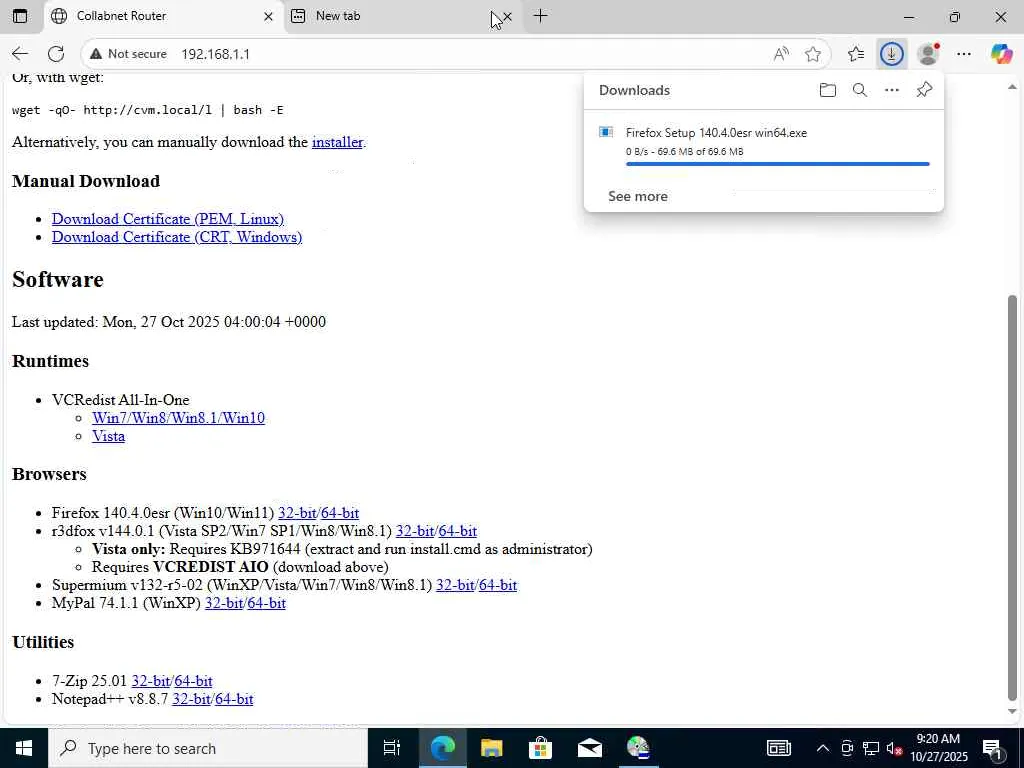Download Certificate (CRT, Windows)

tap(177, 237)
